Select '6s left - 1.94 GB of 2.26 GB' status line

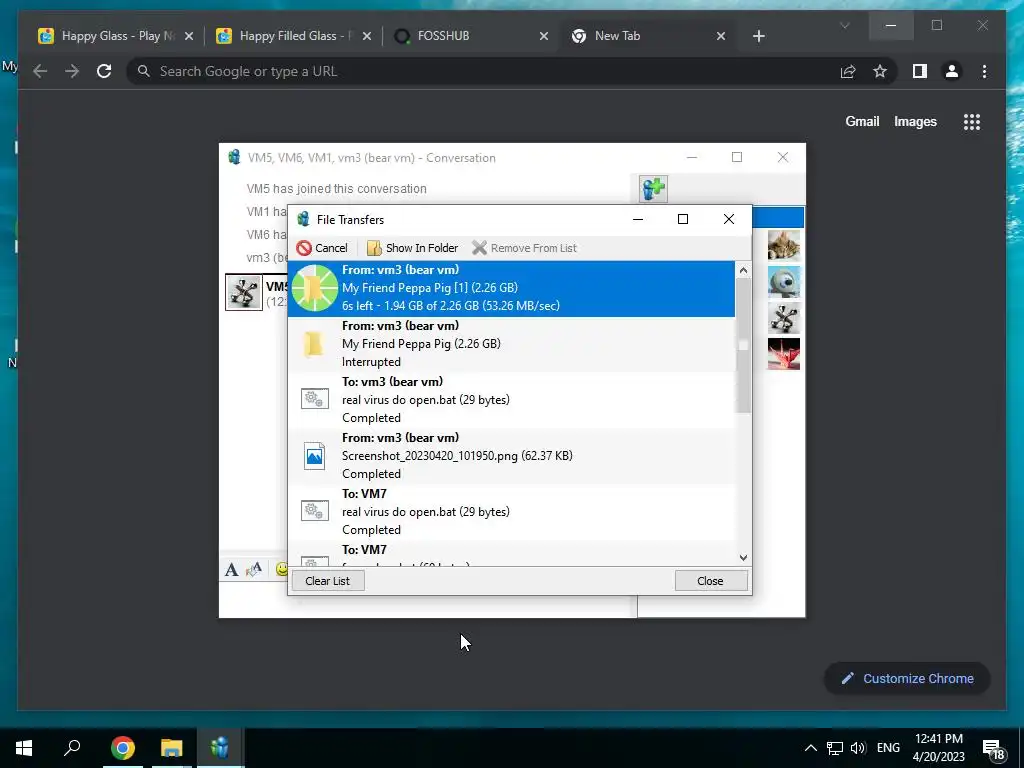pos(451,306)
